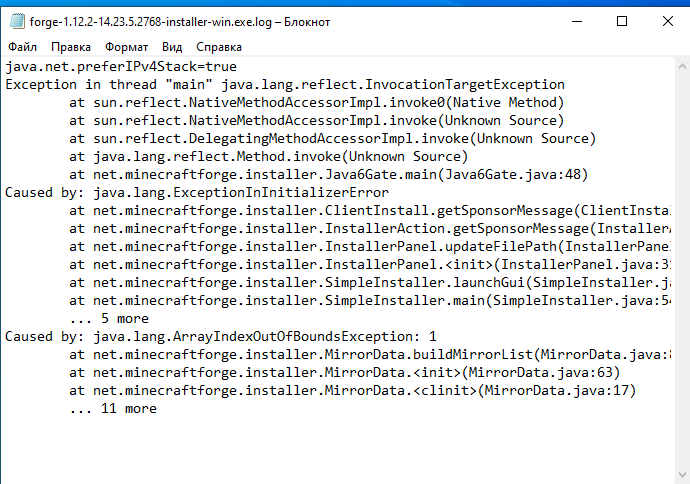Open the Справка menu

(219, 47)
